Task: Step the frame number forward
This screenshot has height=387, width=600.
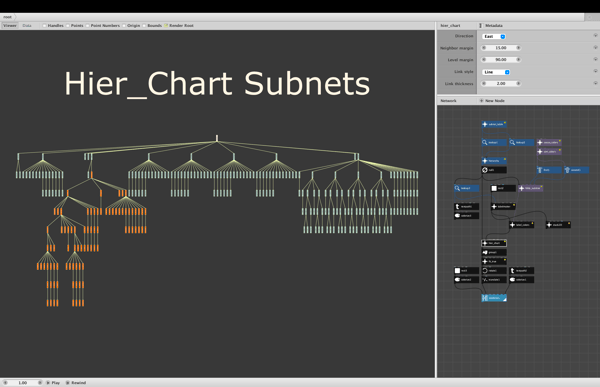Action: click(40, 383)
